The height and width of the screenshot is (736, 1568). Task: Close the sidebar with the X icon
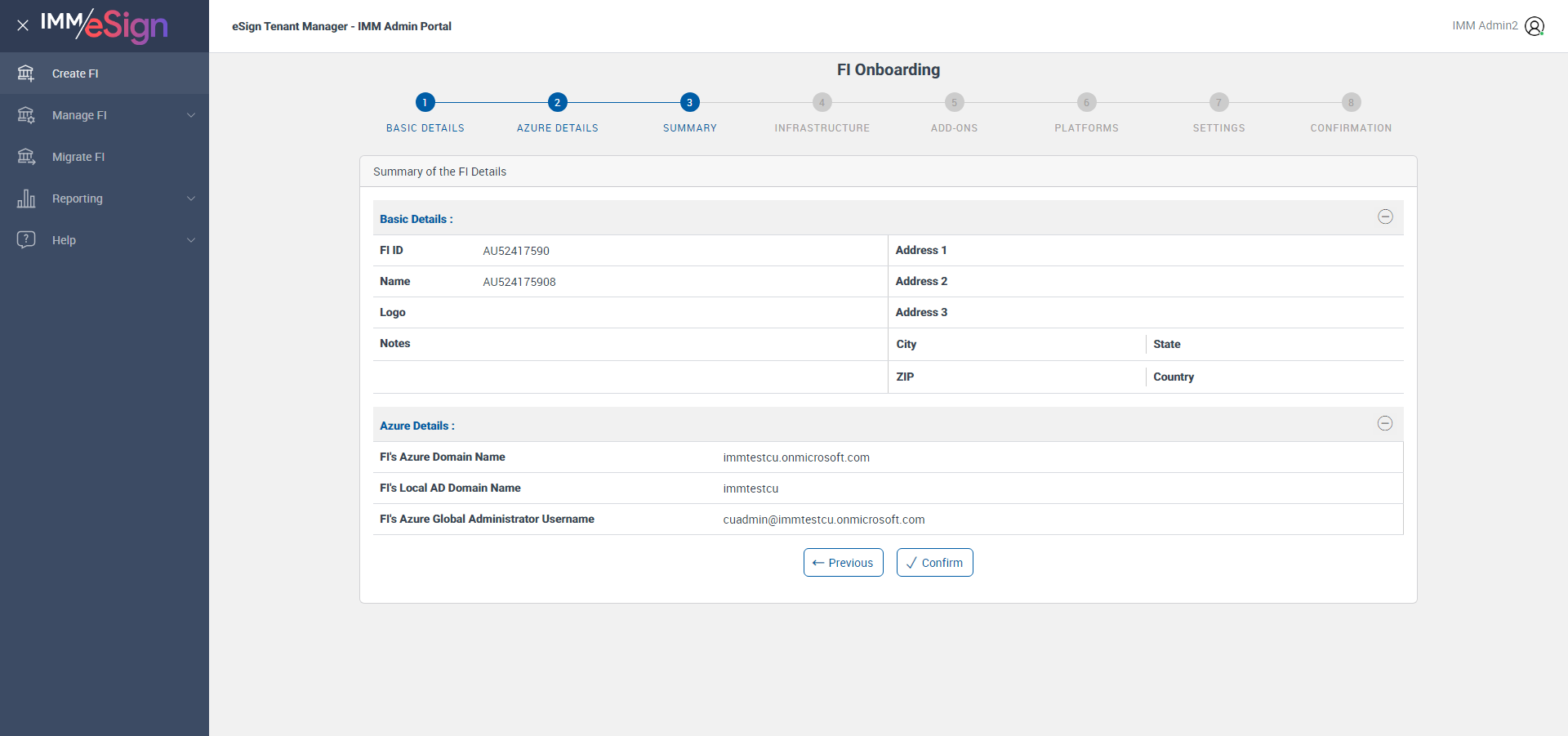tap(23, 25)
